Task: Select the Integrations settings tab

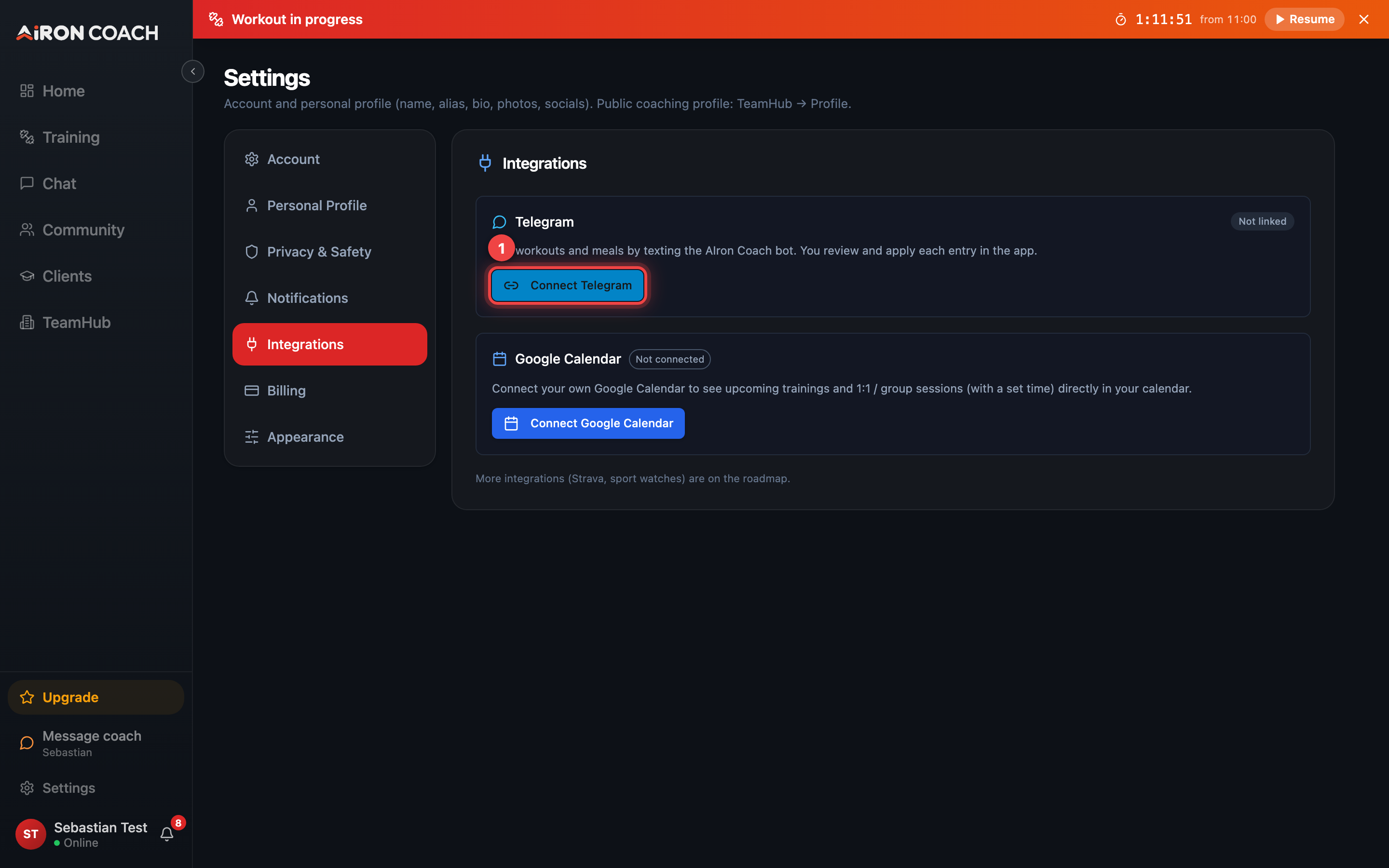Action: [x=329, y=344]
